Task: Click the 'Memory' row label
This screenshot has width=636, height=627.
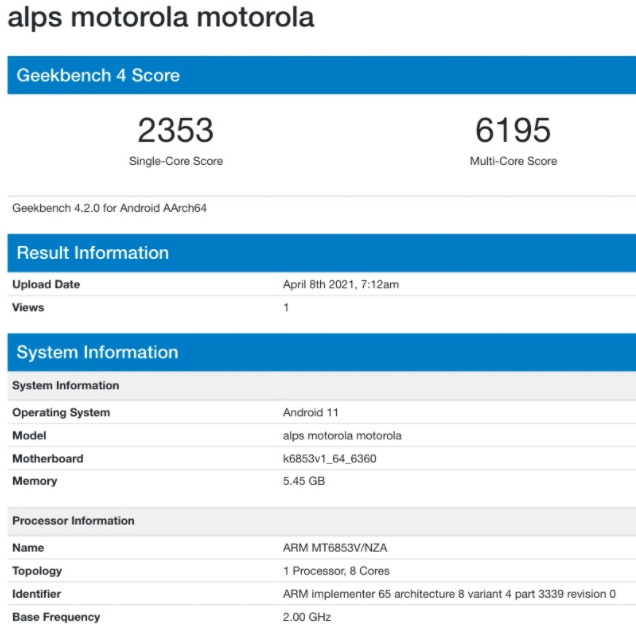Action: [34, 481]
